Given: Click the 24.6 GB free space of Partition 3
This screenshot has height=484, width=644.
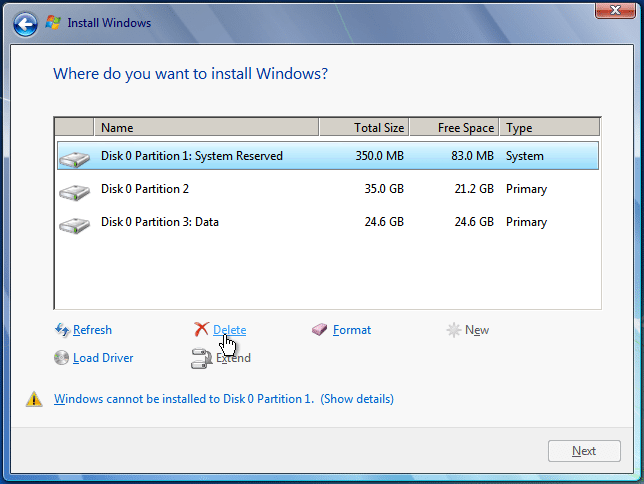Looking at the screenshot, I should tap(474, 222).
